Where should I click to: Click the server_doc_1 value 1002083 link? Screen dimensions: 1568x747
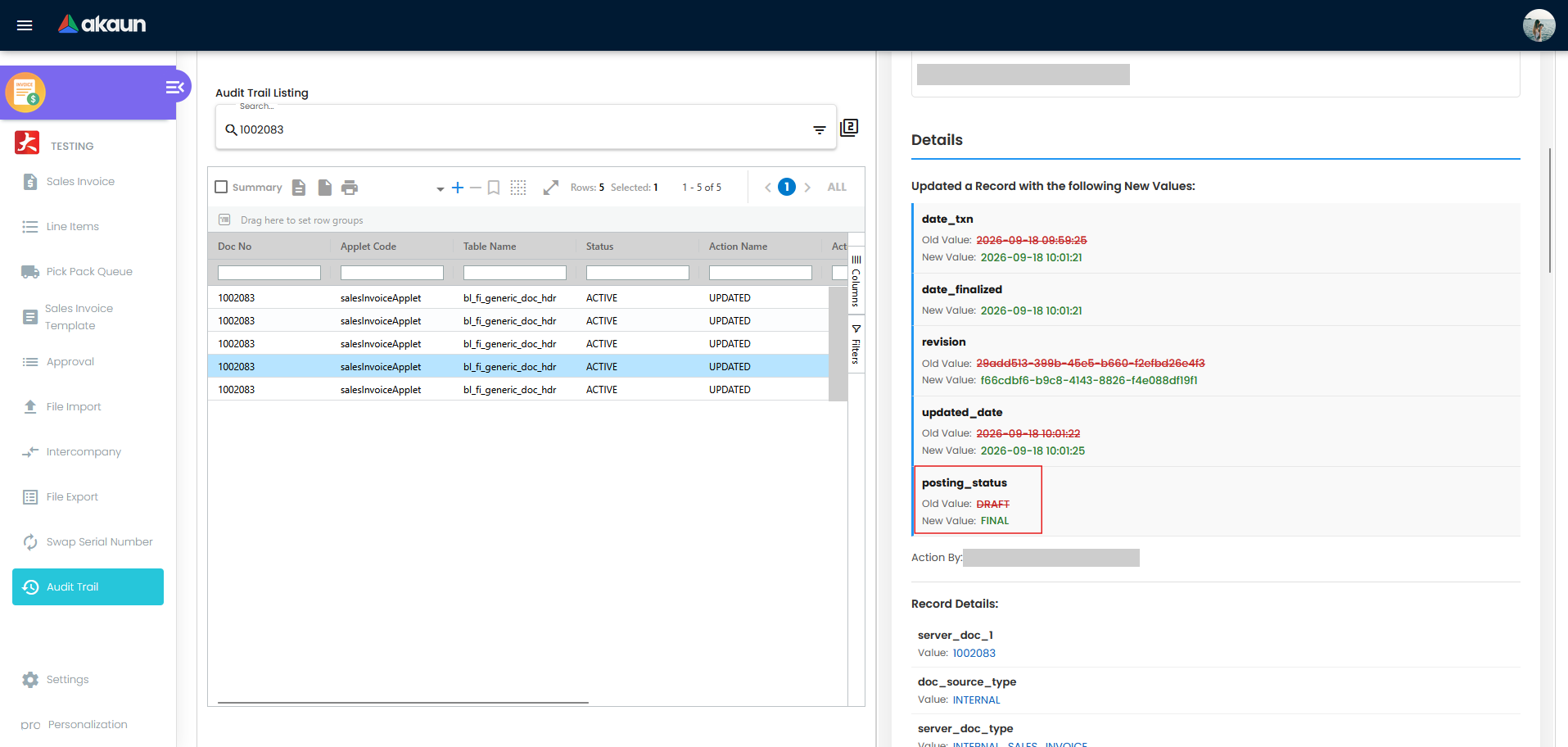pos(974,654)
